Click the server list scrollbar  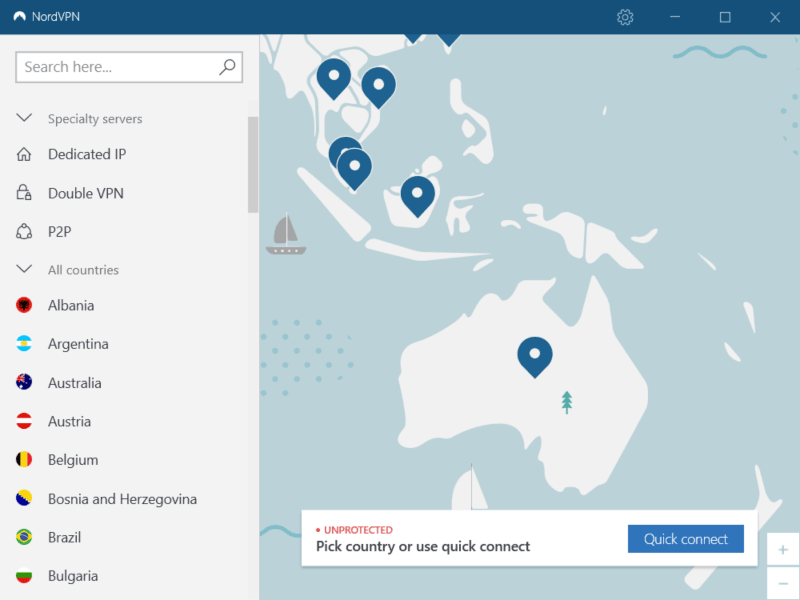[x=253, y=165]
